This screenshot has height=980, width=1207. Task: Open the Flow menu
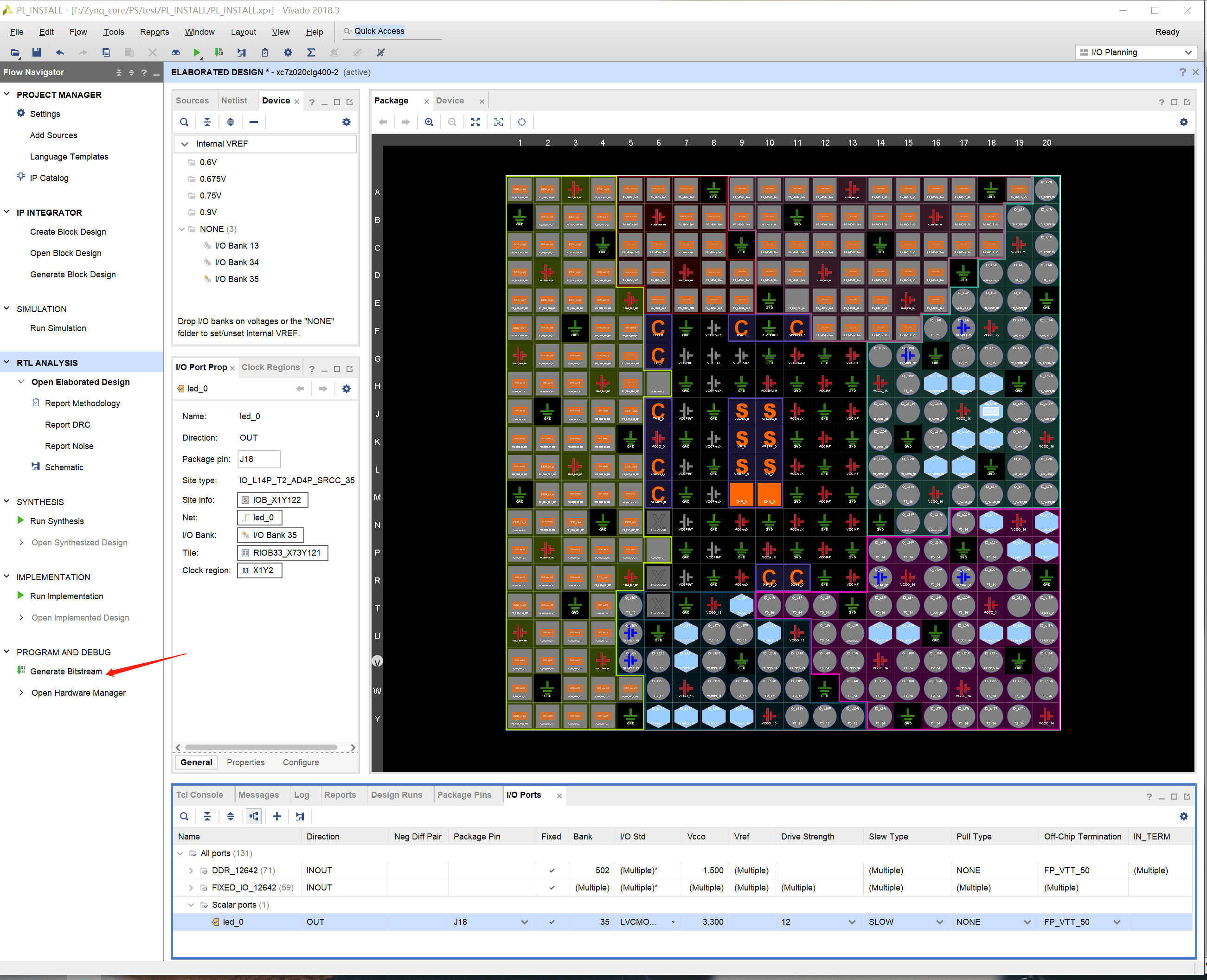click(x=78, y=32)
